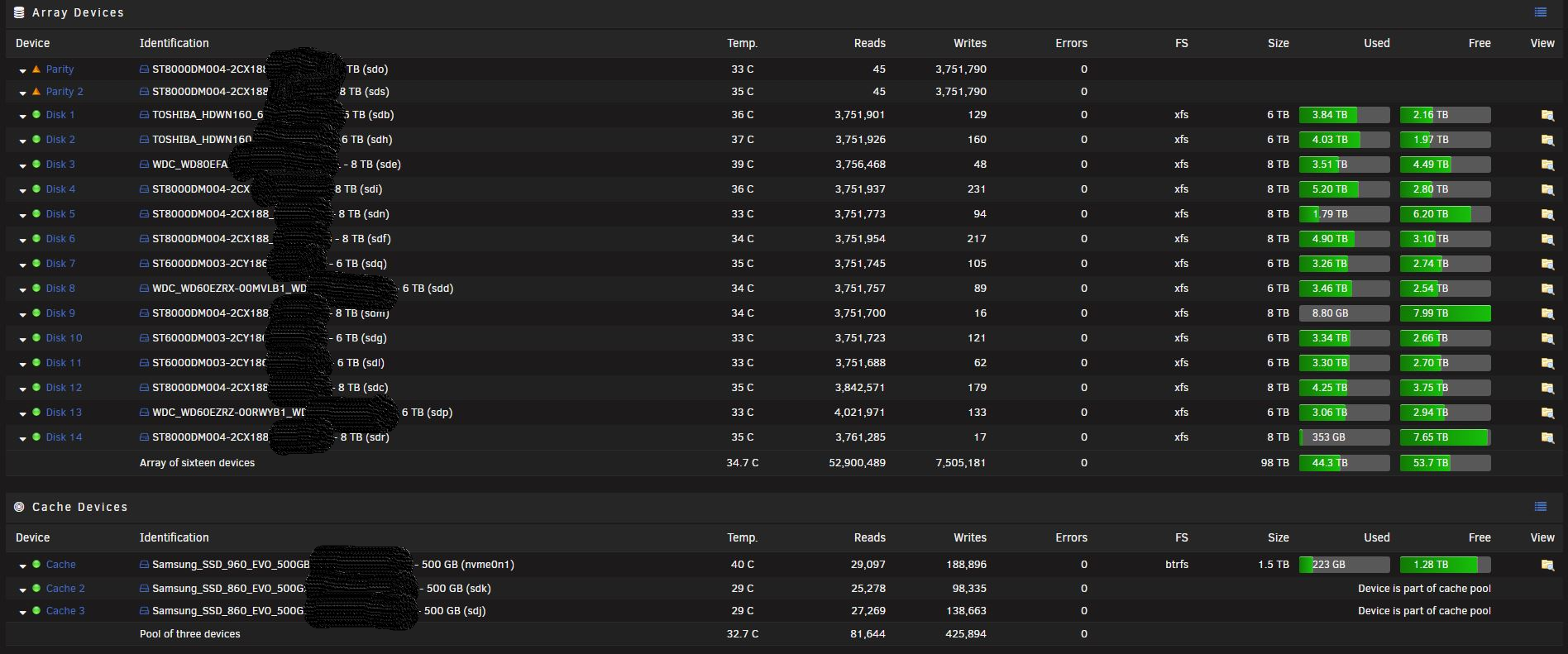Click the Array Devices list toggle icon
Image resolution: width=1568 pixels, height=654 pixels.
[x=1540, y=12]
